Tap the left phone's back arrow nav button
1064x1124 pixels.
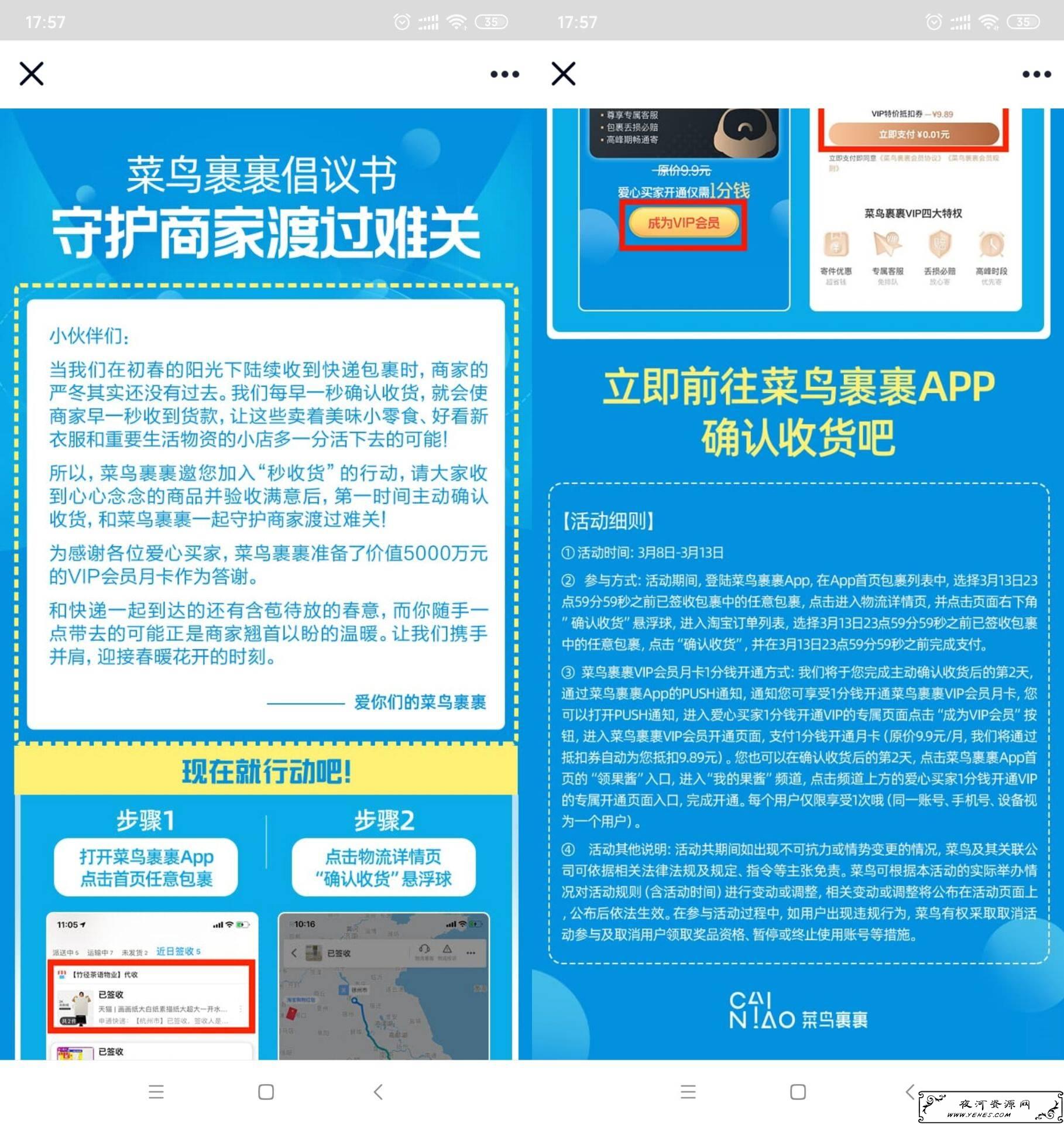[x=378, y=1092]
